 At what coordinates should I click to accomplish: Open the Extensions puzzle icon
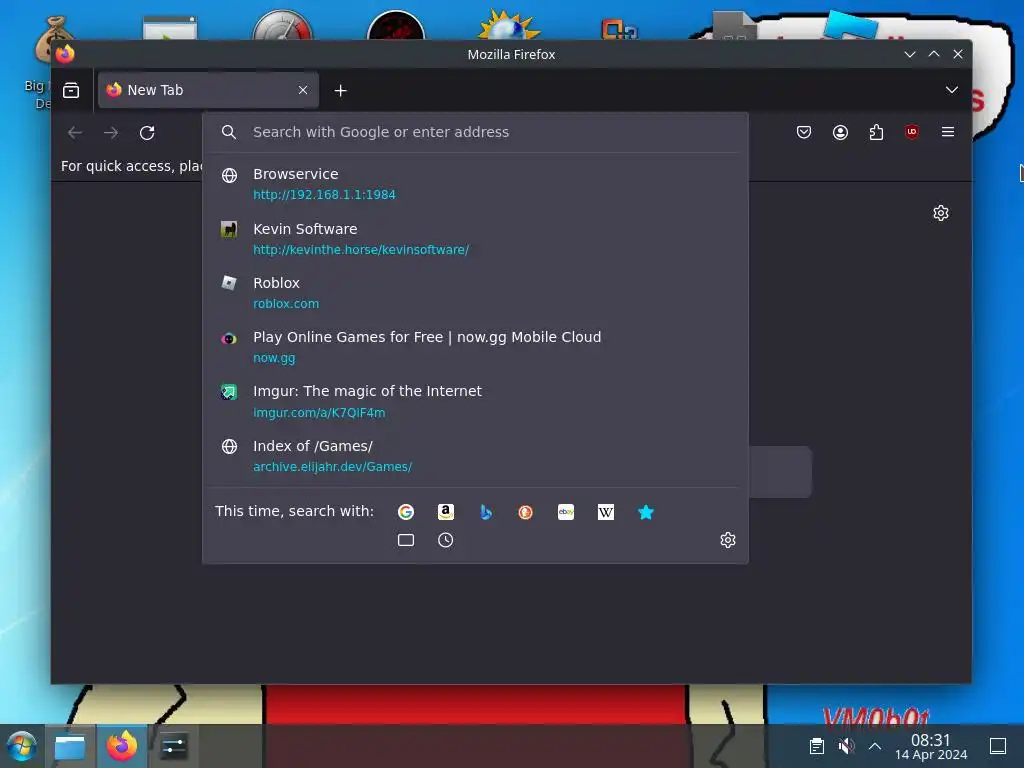coord(876,133)
